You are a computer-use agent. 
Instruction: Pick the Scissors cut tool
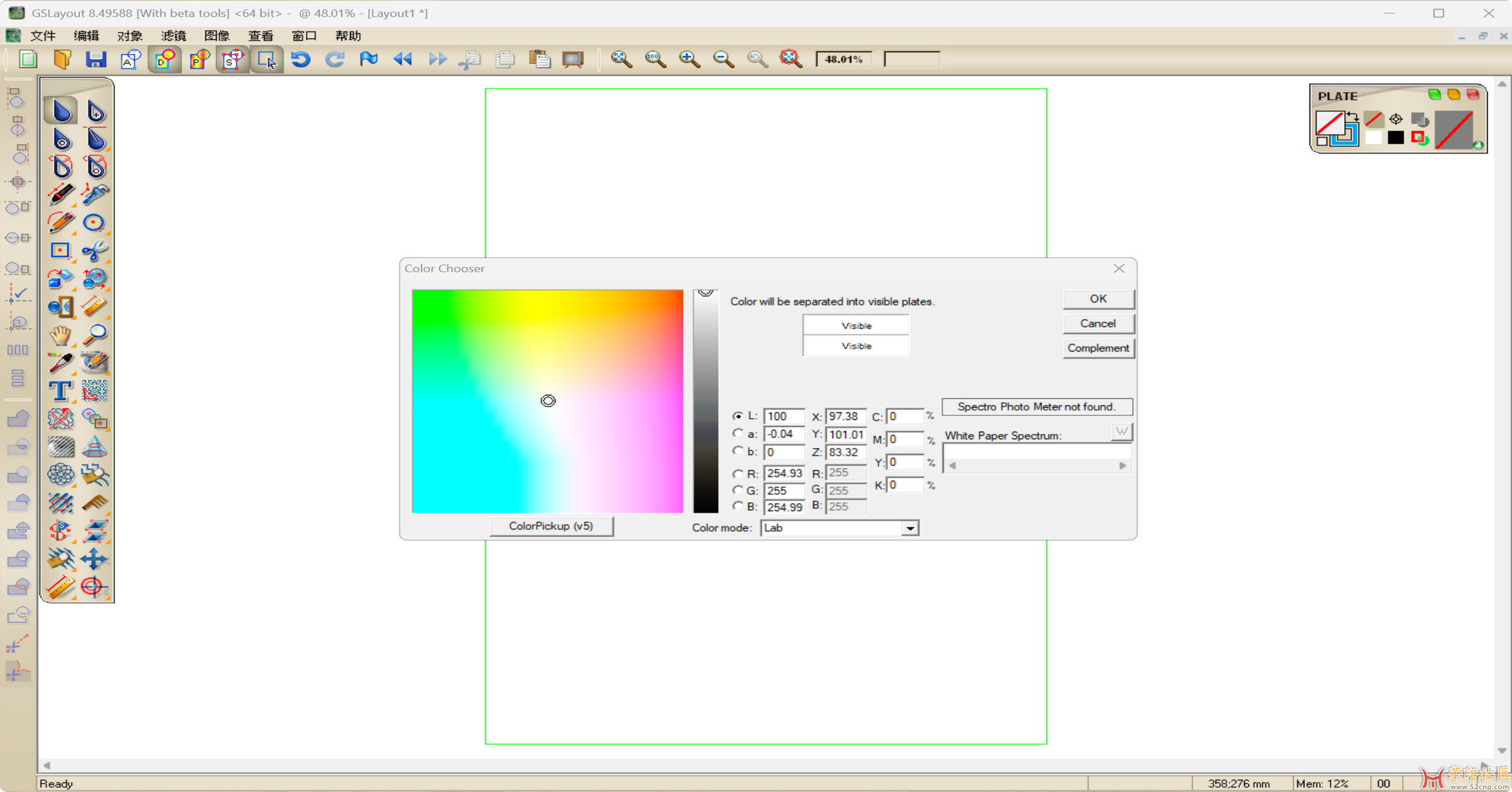(x=94, y=251)
